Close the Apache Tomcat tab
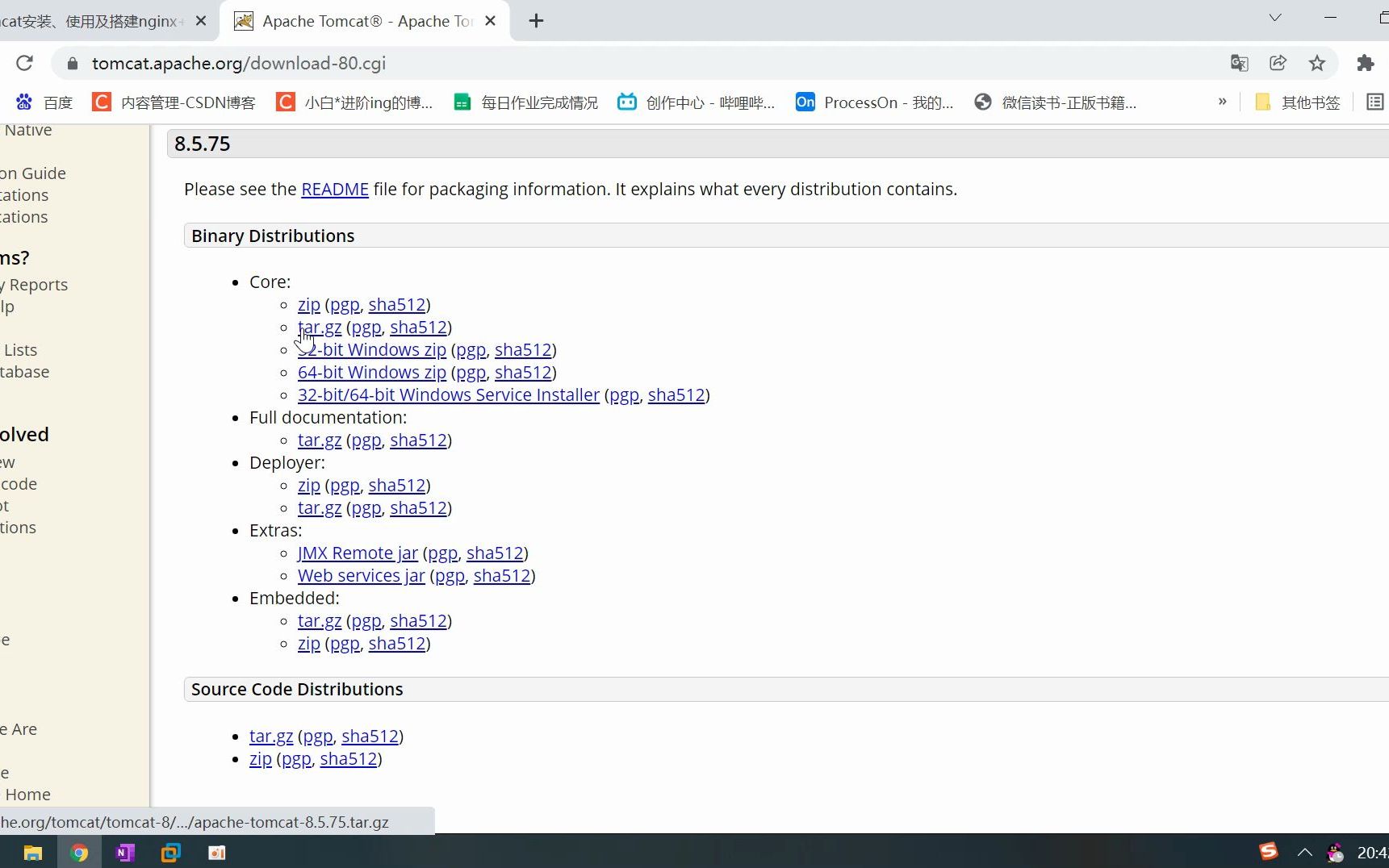Screen dimensions: 1389x868 tap(490, 21)
